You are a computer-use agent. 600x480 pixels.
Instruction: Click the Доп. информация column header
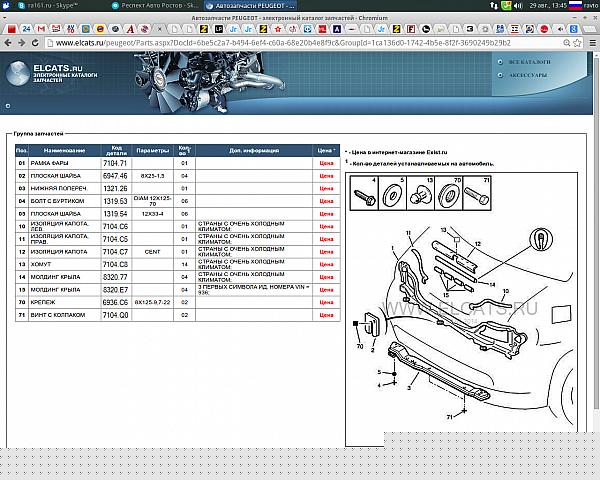[254, 150]
